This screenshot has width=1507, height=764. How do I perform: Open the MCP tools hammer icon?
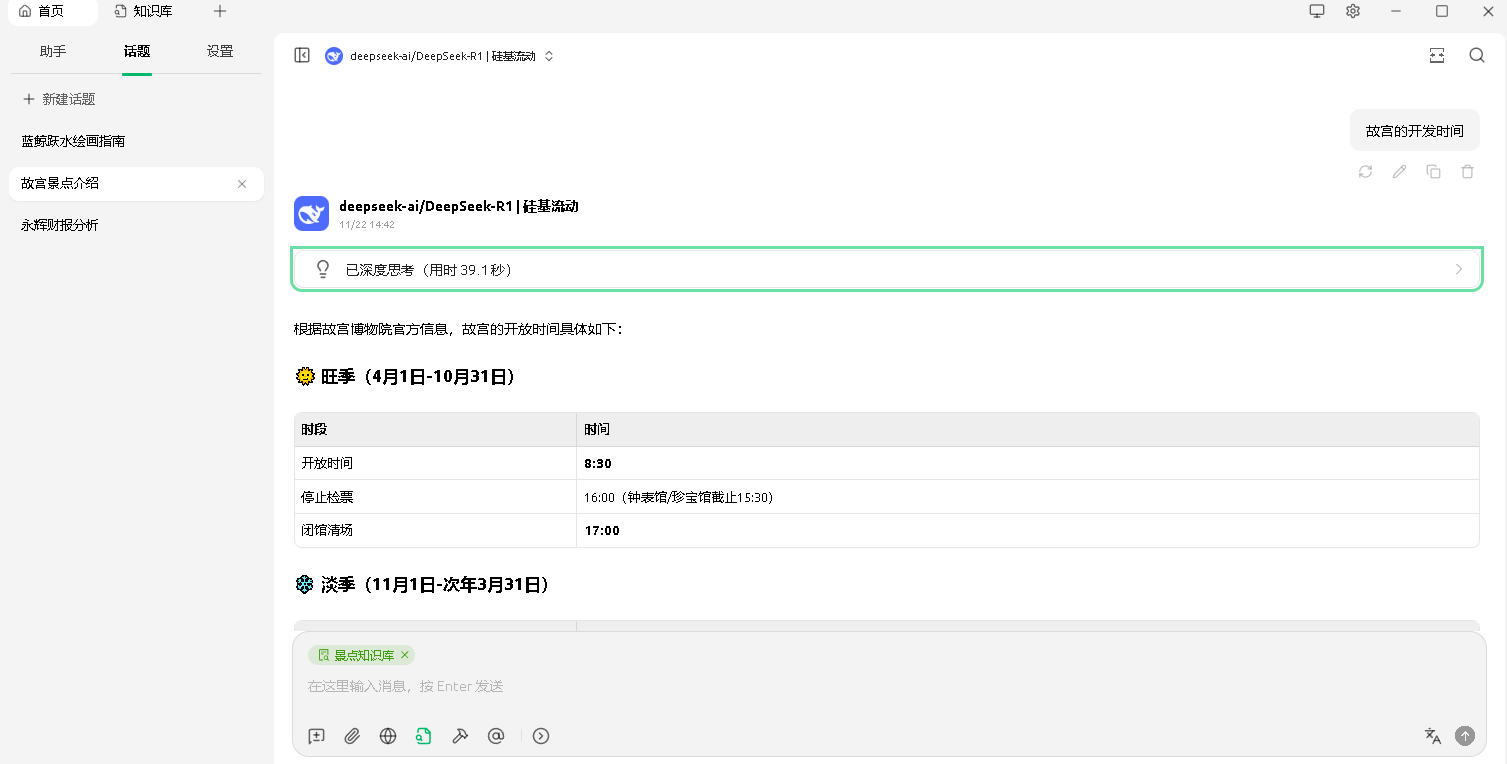460,736
